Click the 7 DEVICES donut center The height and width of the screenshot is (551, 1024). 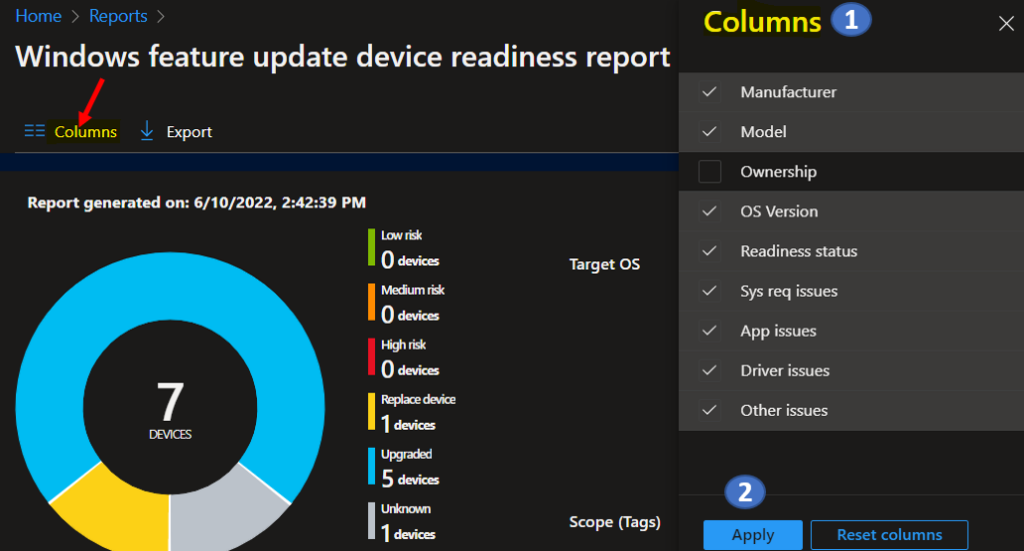click(170, 409)
